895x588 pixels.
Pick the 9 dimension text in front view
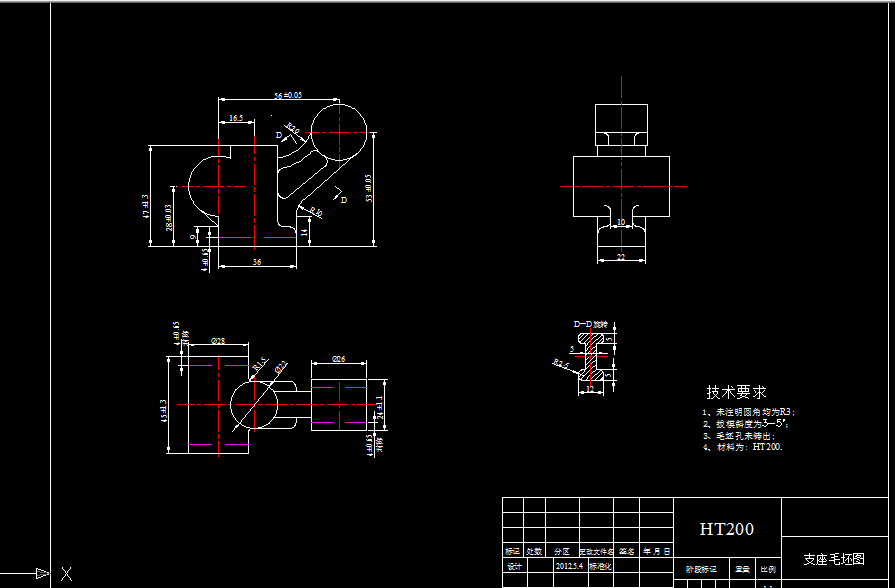coord(193,236)
